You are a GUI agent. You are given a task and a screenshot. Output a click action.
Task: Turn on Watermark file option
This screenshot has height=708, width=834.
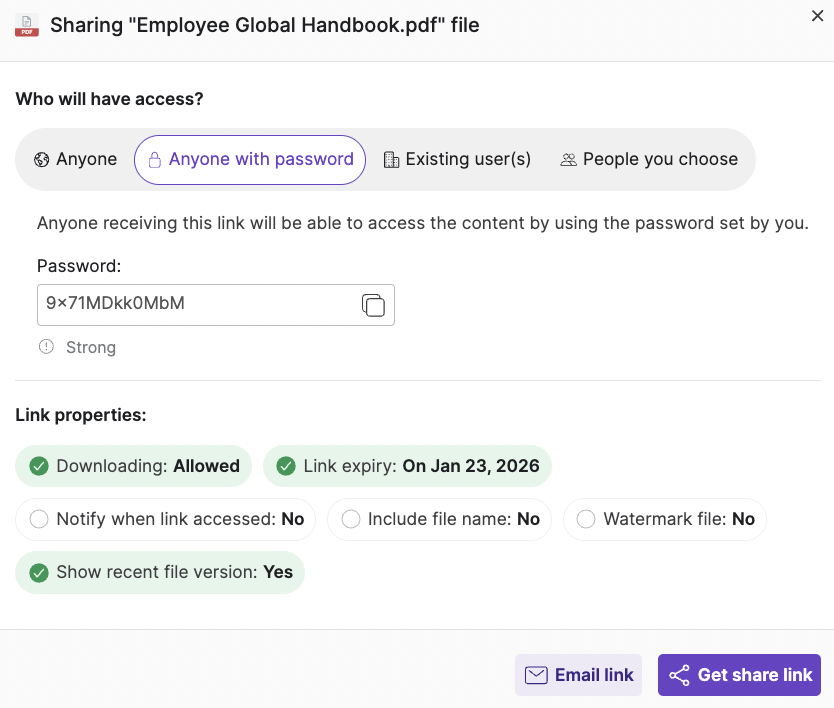(665, 520)
